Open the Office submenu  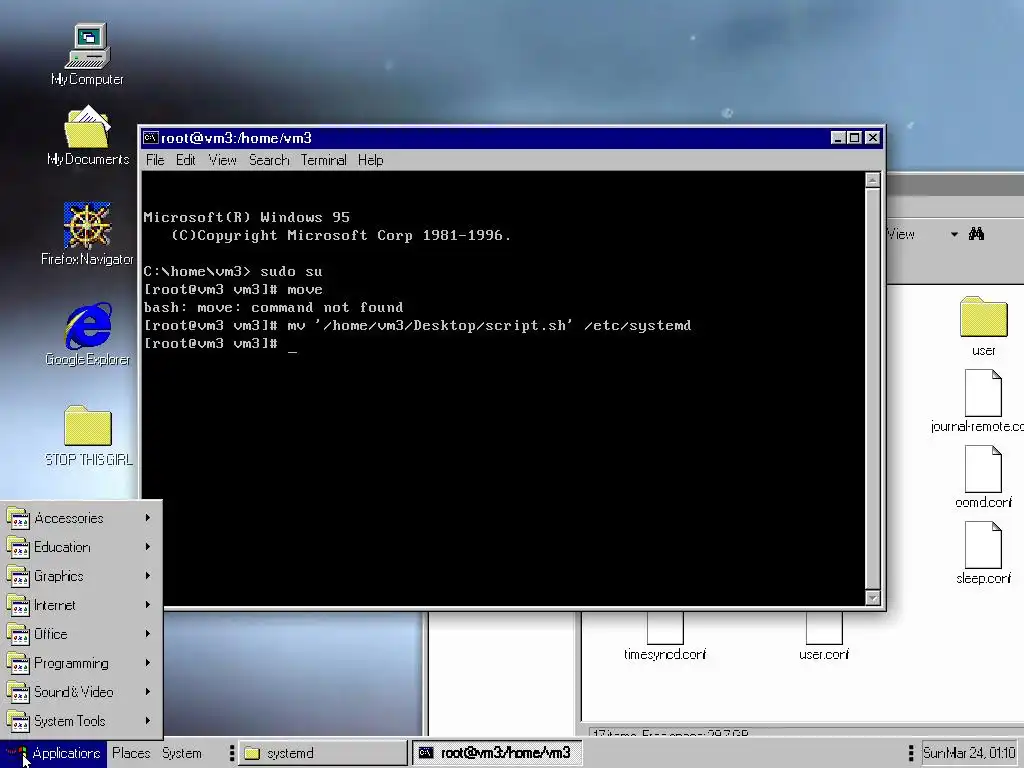(x=82, y=633)
